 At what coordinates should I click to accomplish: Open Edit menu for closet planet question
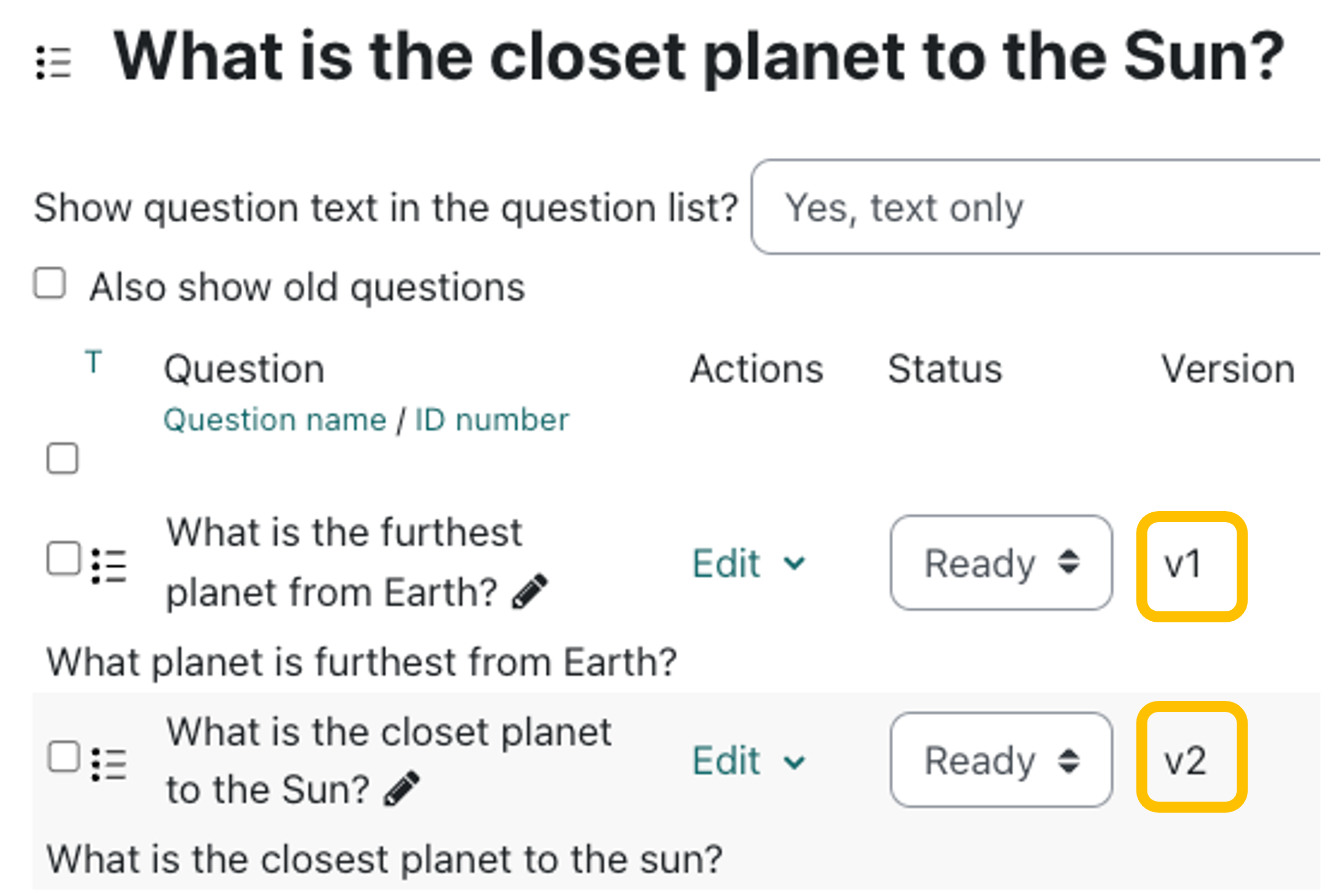click(748, 761)
